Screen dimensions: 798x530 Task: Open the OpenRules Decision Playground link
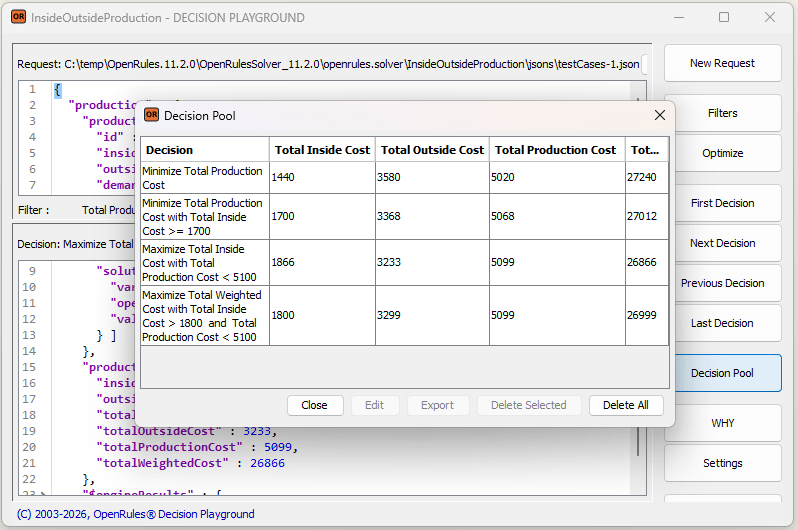coord(174,514)
